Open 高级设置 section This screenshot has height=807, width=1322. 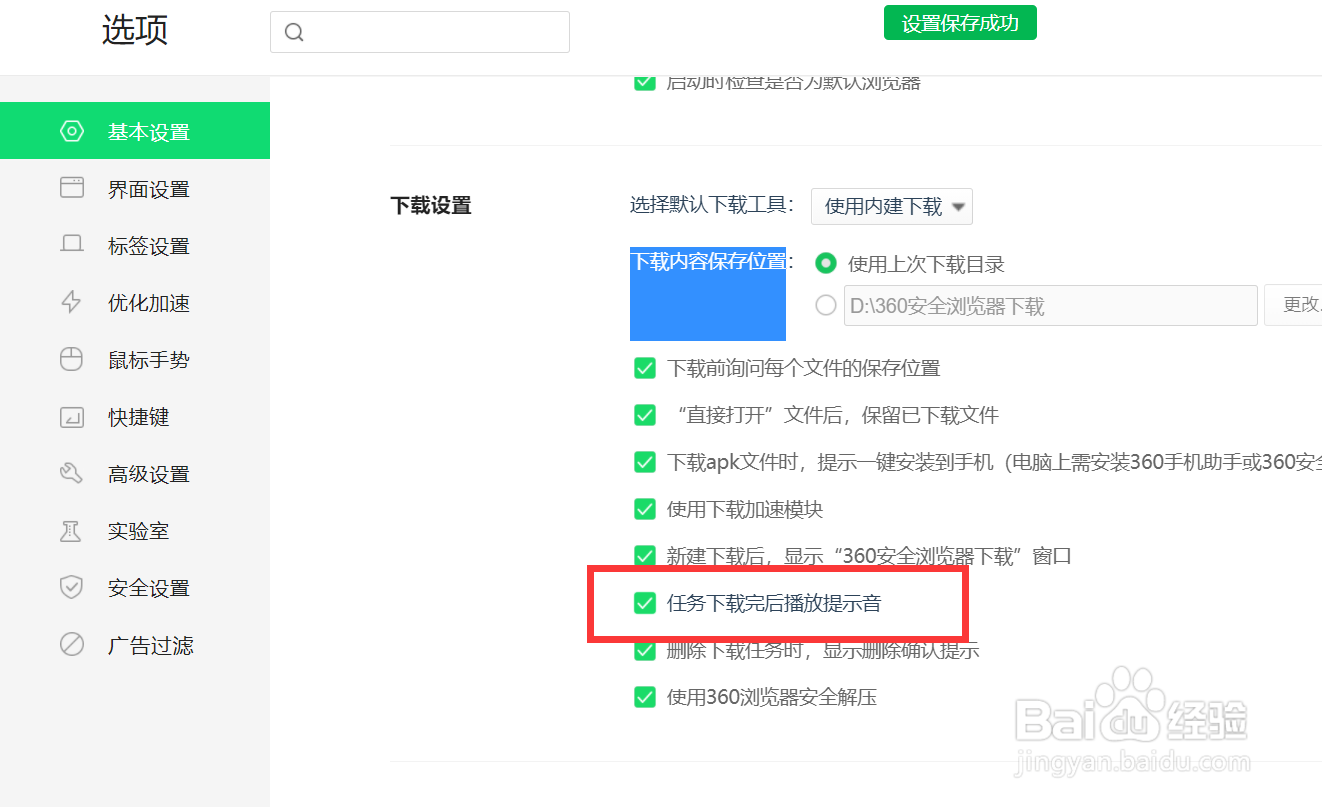click(135, 474)
